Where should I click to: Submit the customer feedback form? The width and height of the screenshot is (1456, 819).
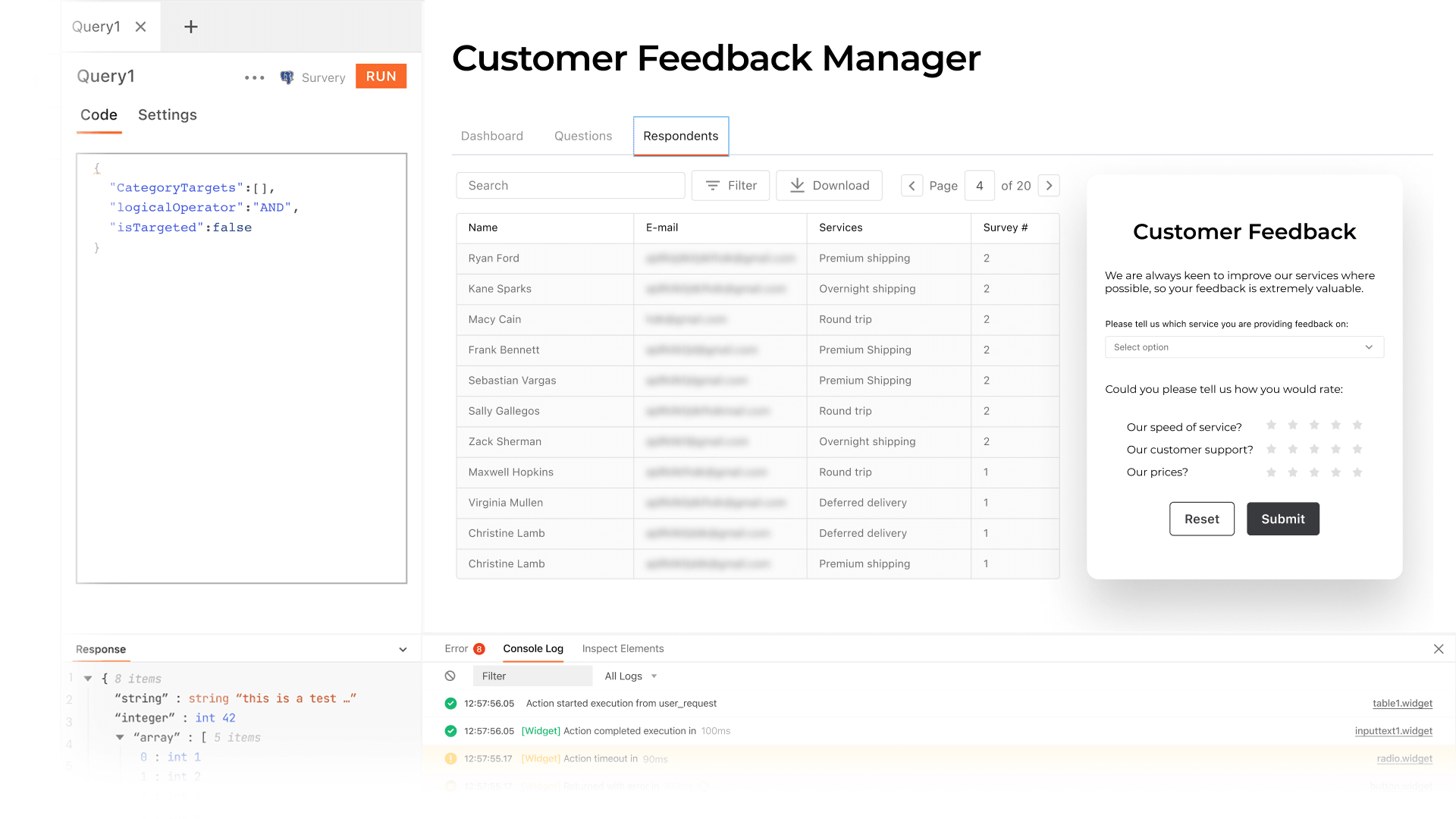1282,519
